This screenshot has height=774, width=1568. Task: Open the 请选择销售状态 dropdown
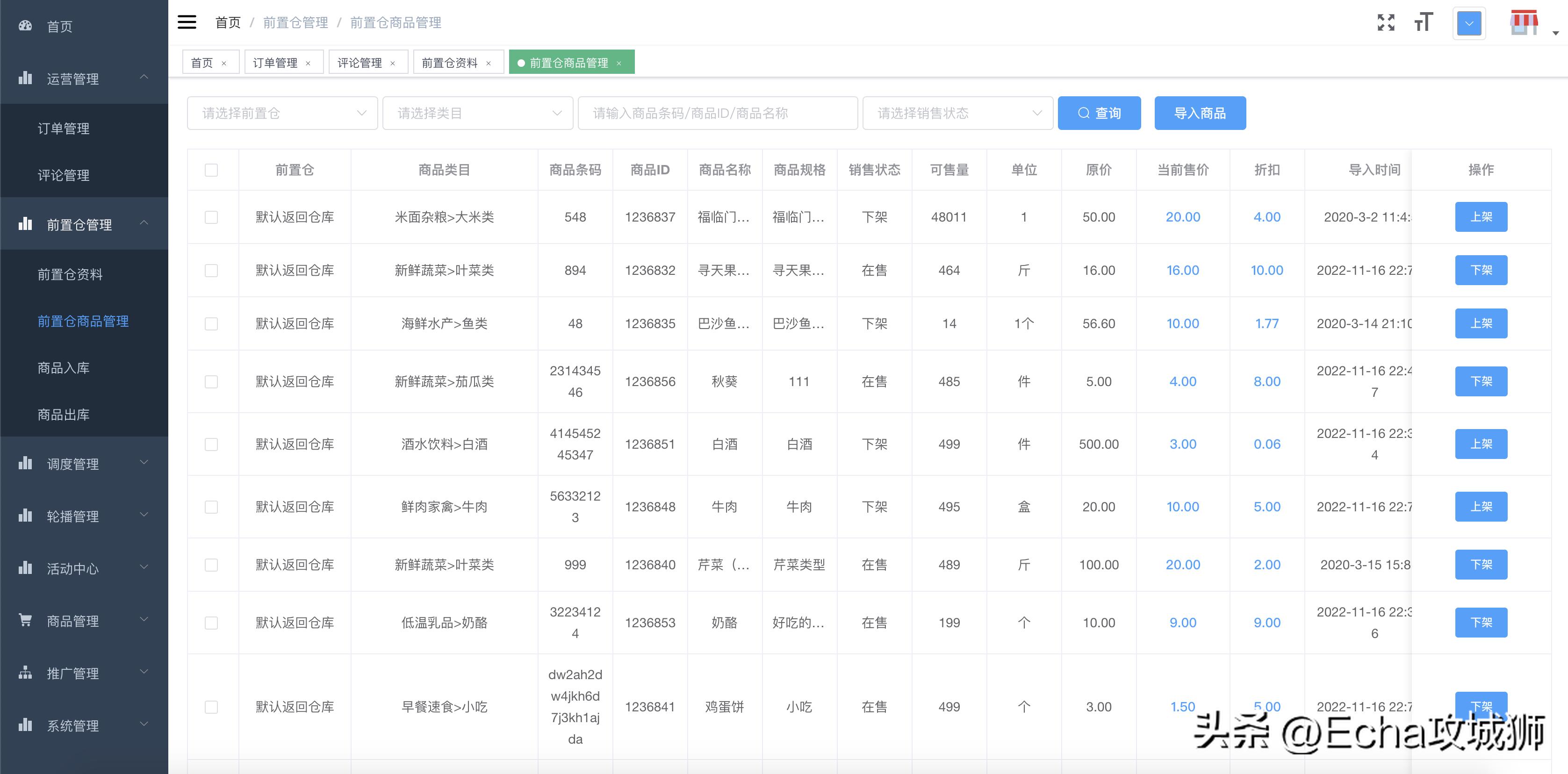coord(957,113)
